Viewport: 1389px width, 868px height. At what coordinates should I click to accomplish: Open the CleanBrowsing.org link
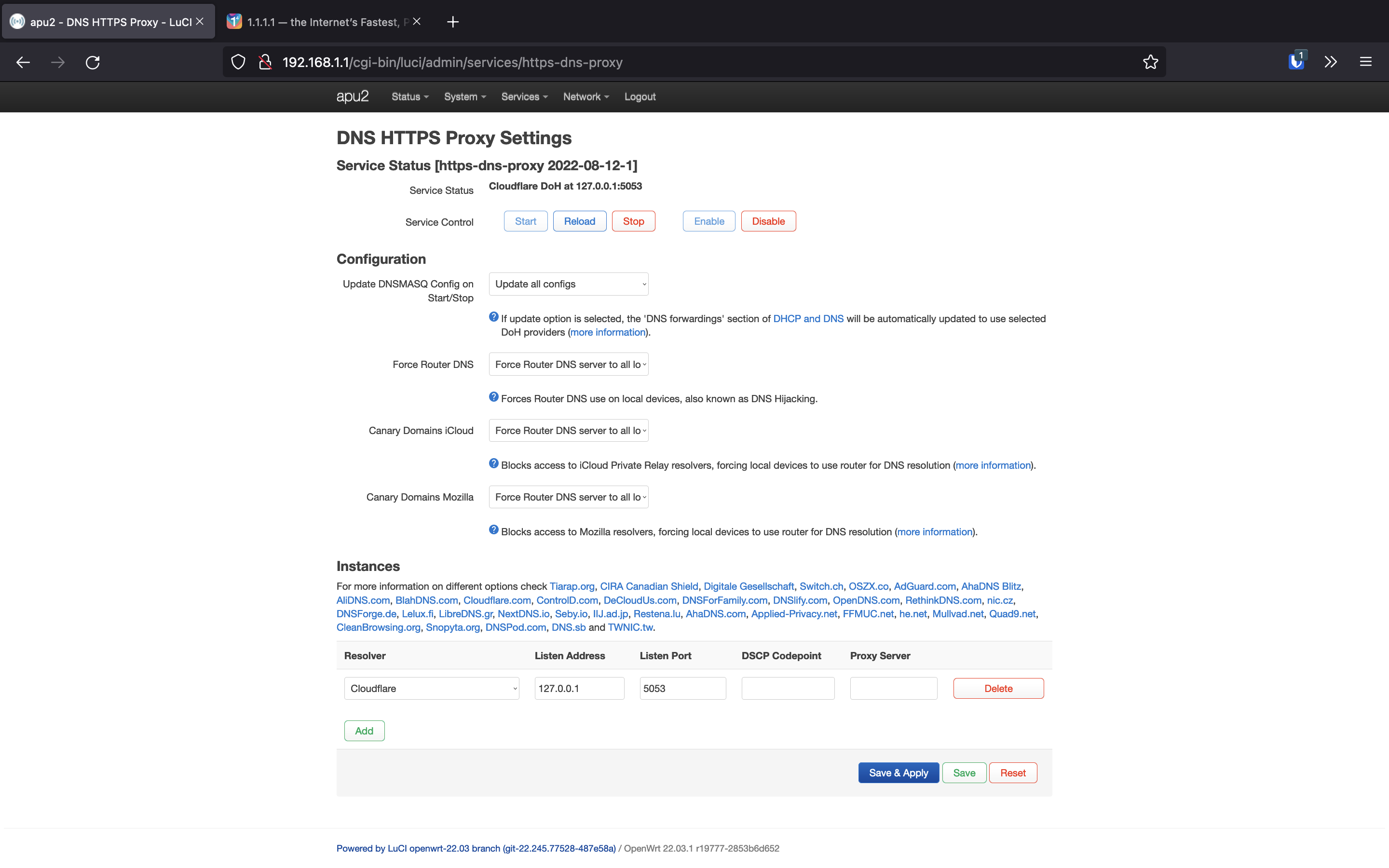point(378,627)
